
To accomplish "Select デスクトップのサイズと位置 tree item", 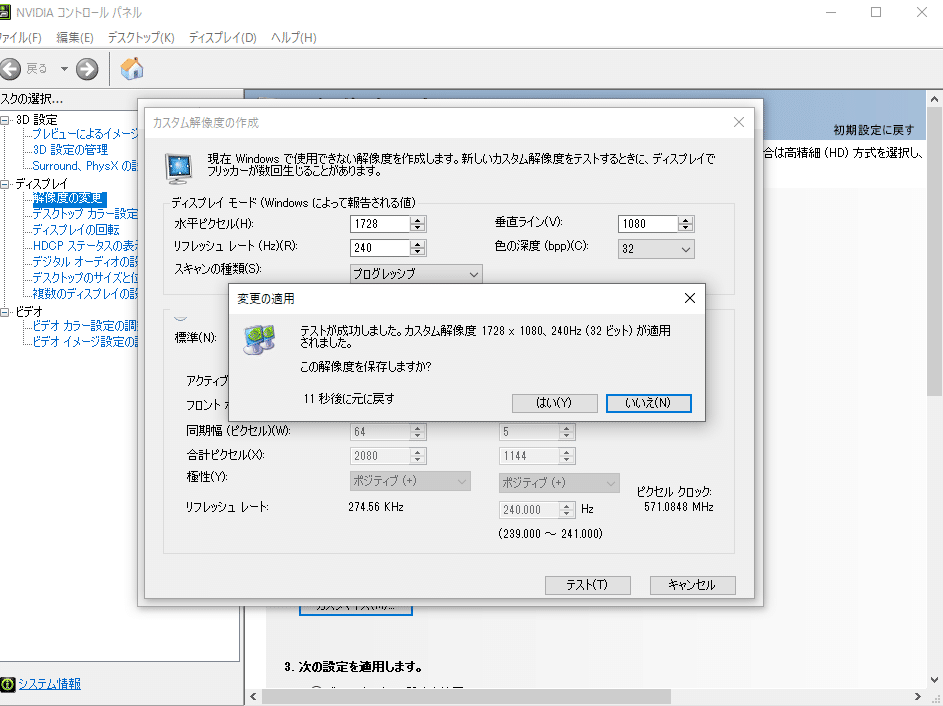I will pyautogui.click(x=85, y=278).
